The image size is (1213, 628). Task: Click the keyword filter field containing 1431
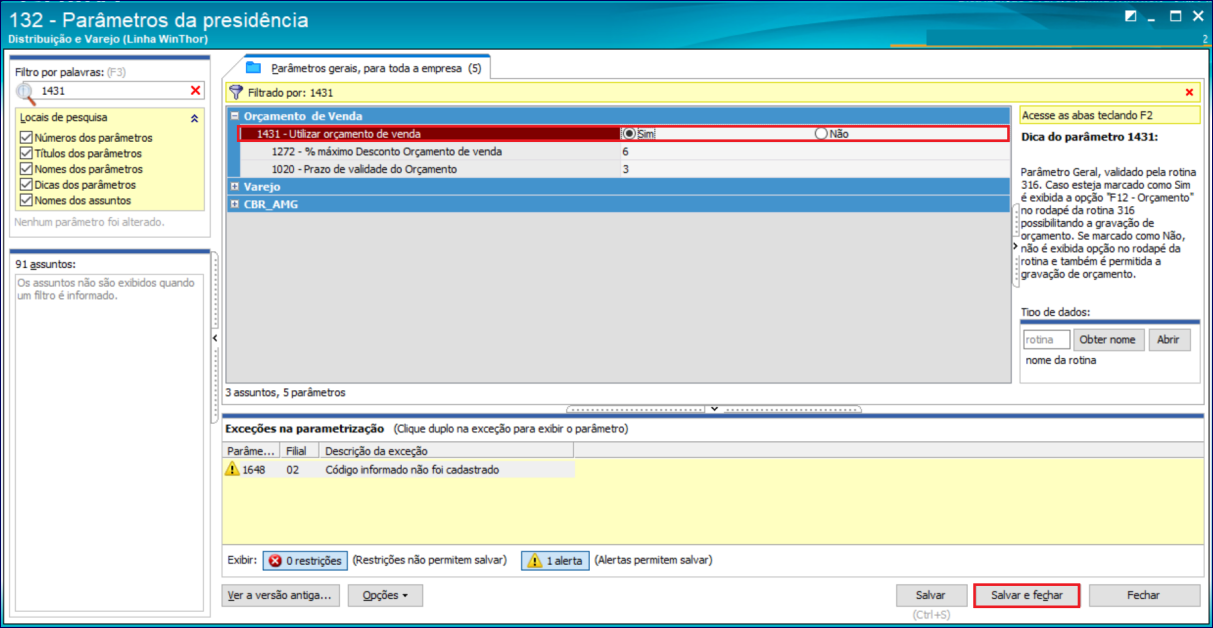(x=112, y=91)
